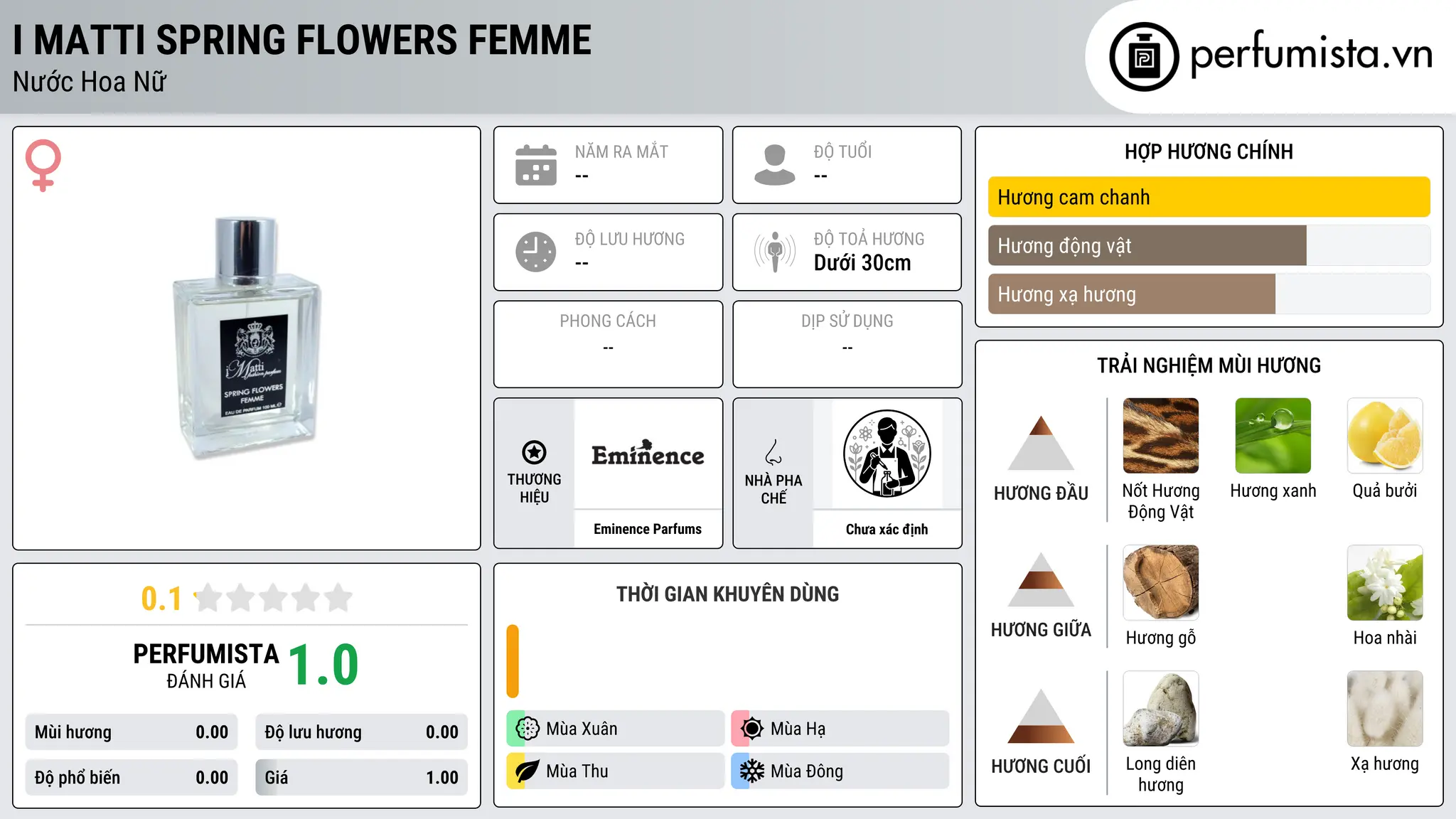Select the Mùa Xuân season row
Screen dimensions: 1456x819
pyautogui.click(x=615, y=729)
